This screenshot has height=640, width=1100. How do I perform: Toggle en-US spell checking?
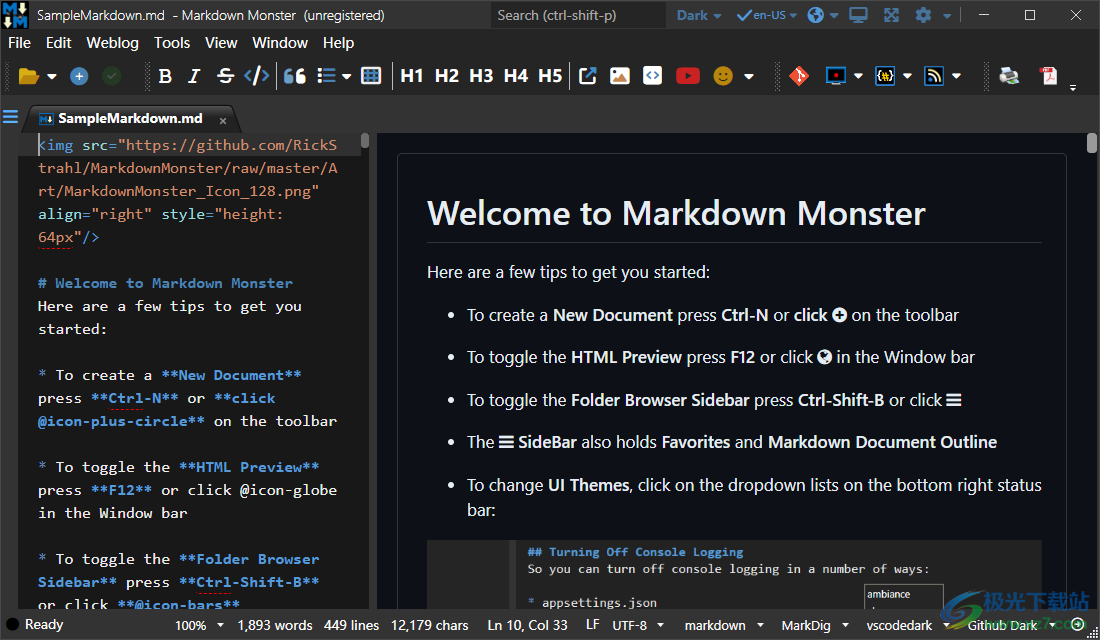762,15
